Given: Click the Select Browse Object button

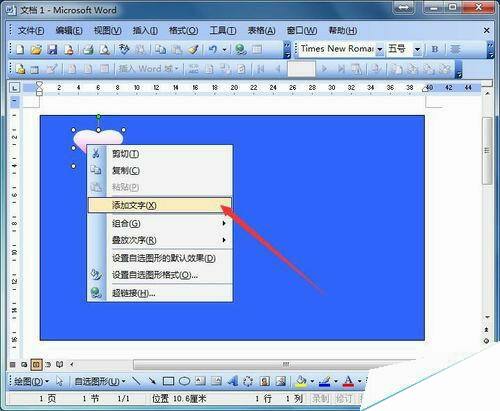Looking at the screenshot, I should [x=487, y=341].
